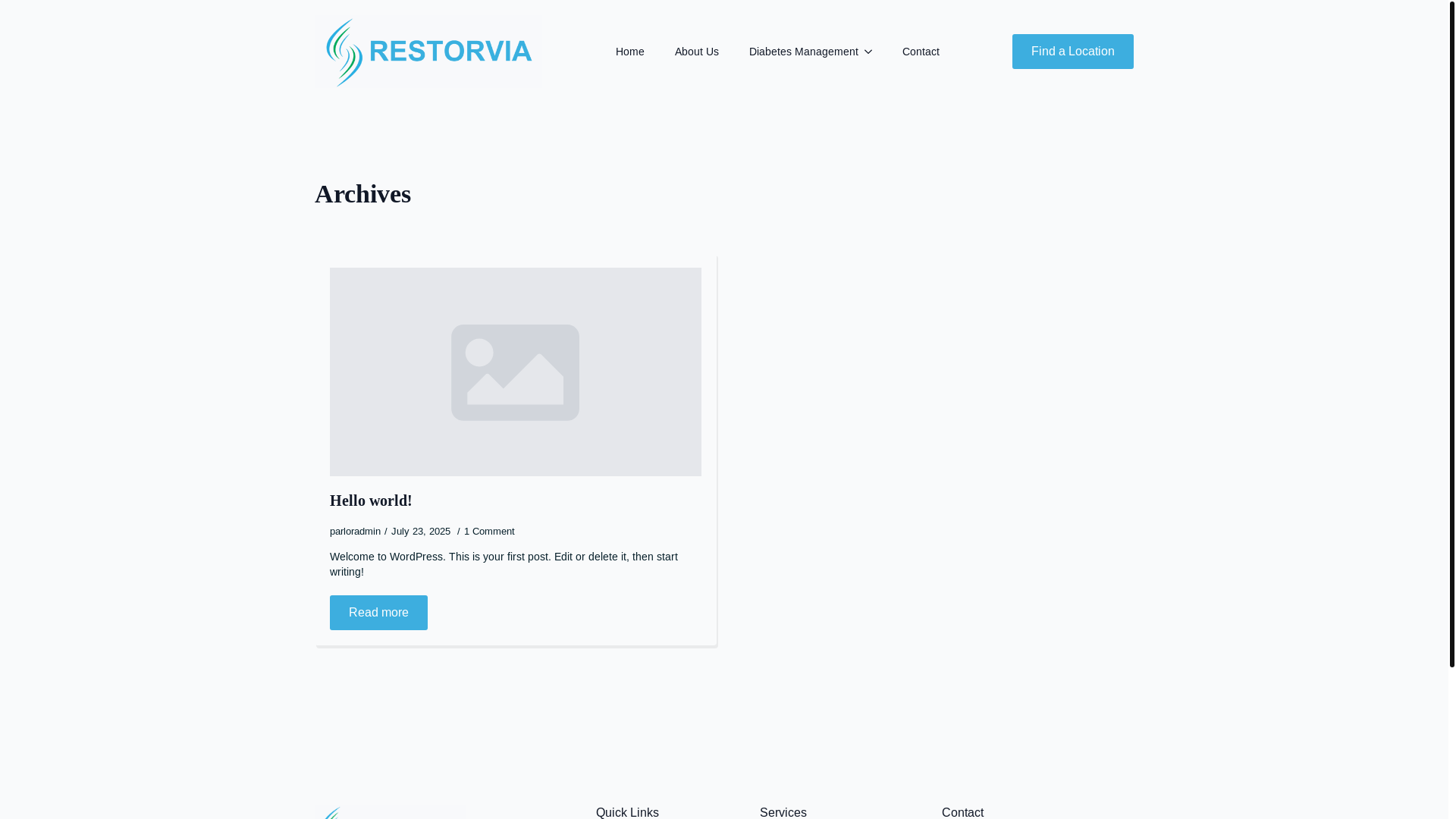1456x819 pixels.
Task: Open the Hello world! post title
Action: pos(371,500)
